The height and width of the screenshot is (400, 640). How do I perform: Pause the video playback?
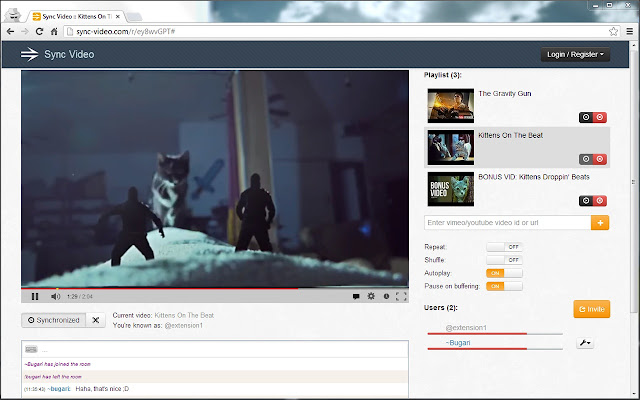(x=35, y=297)
